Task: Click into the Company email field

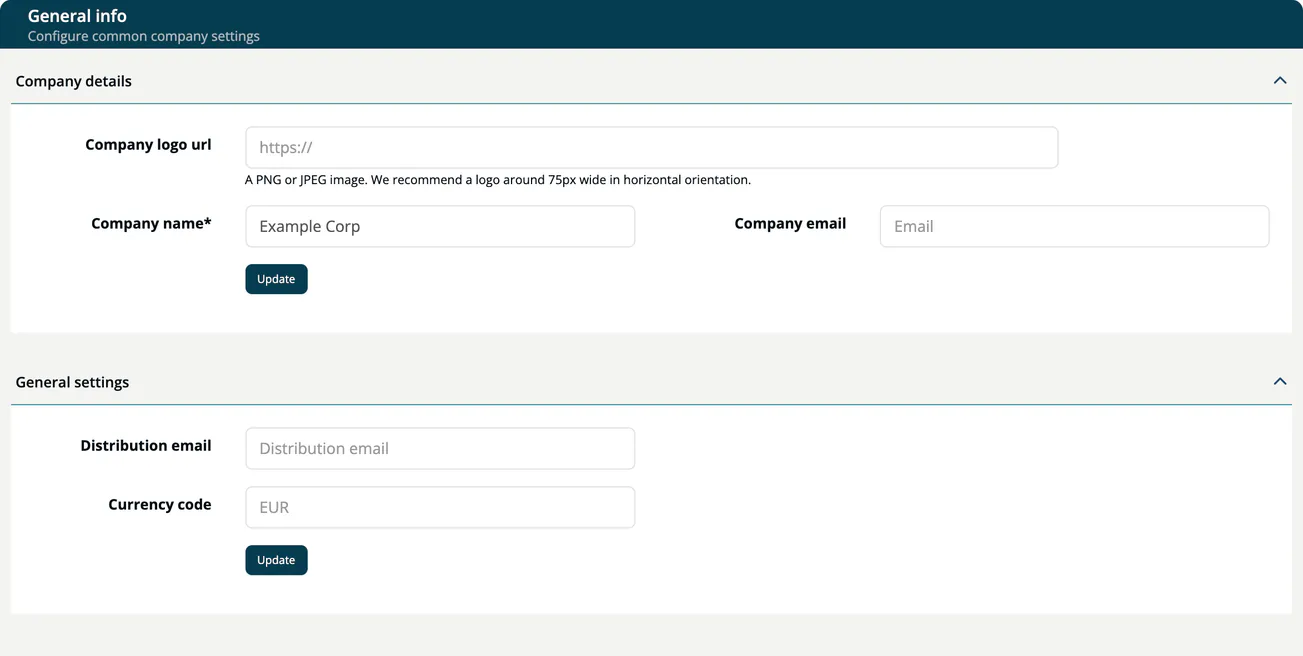Action: click(1074, 226)
